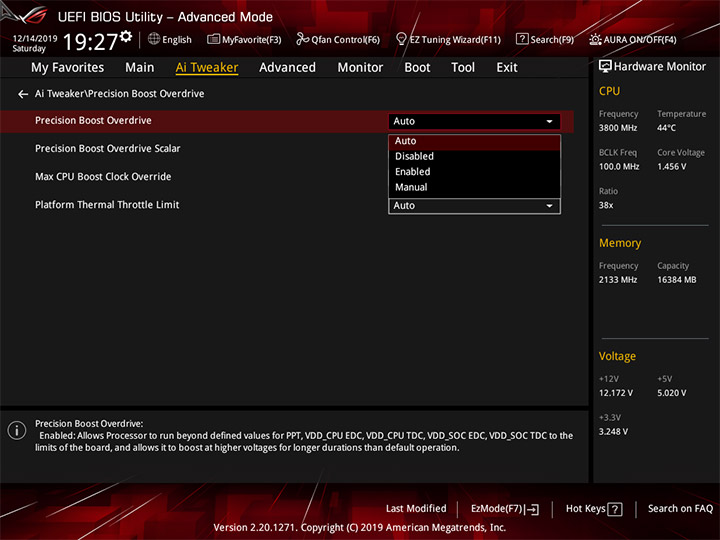Click the Memory frequency 2133 MHz value

click(618, 280)
